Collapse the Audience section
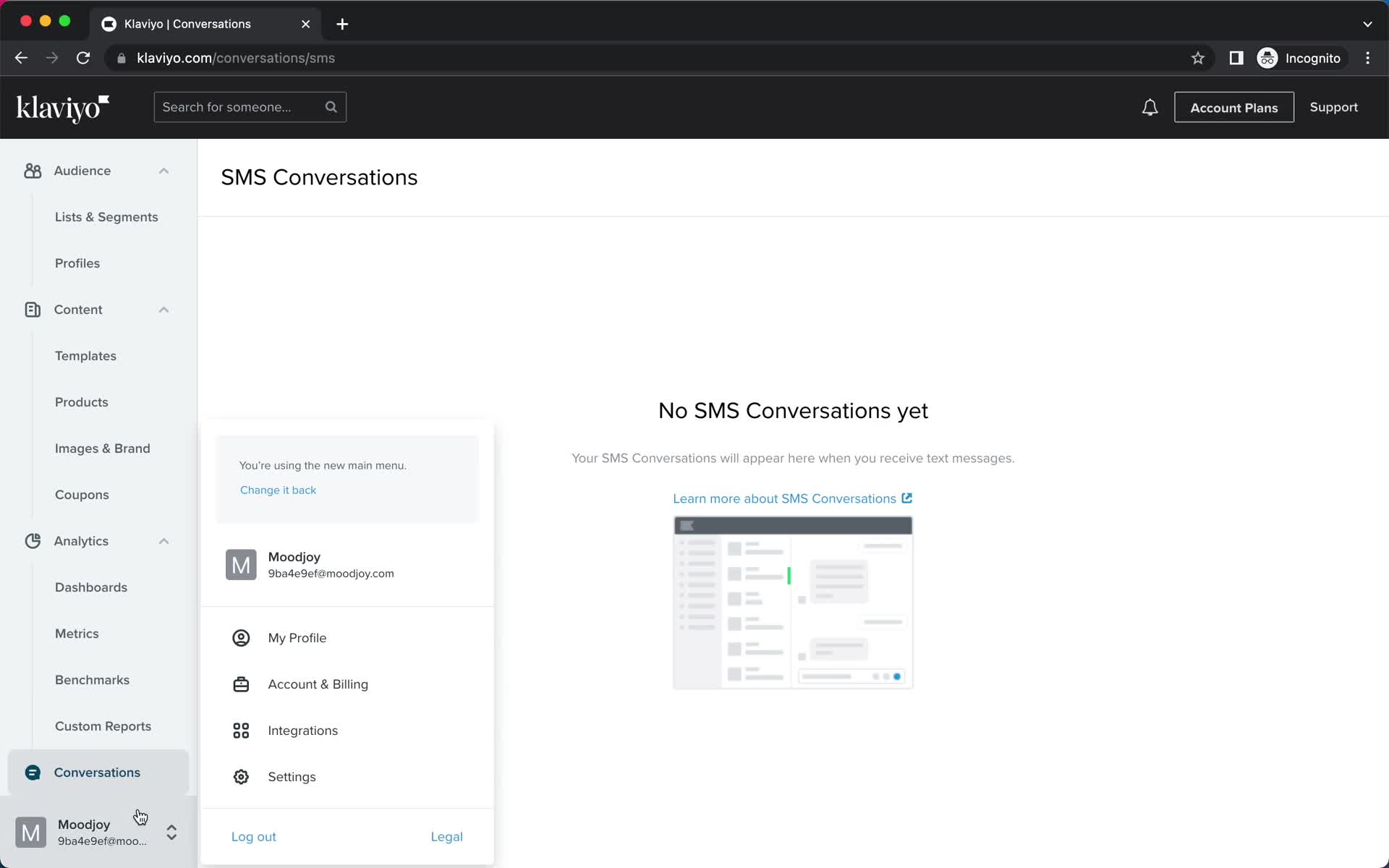The height and width of the screenshot is (868, 1389). tap(163, 171)
